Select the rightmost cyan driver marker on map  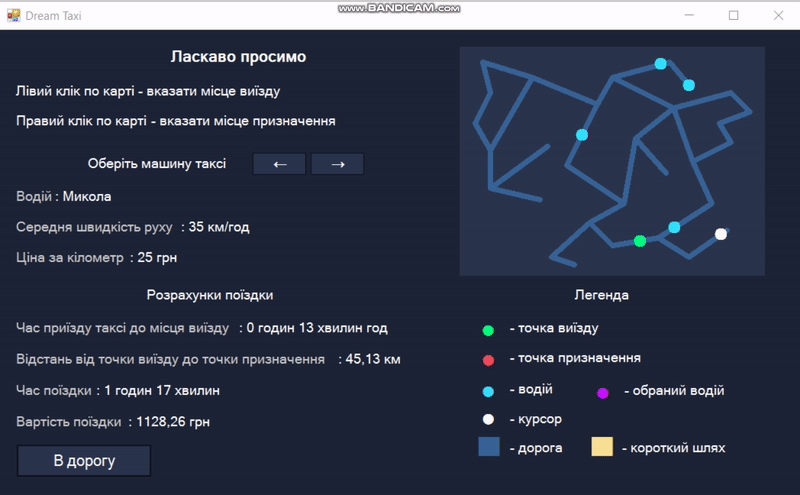(x=689, y=85)
